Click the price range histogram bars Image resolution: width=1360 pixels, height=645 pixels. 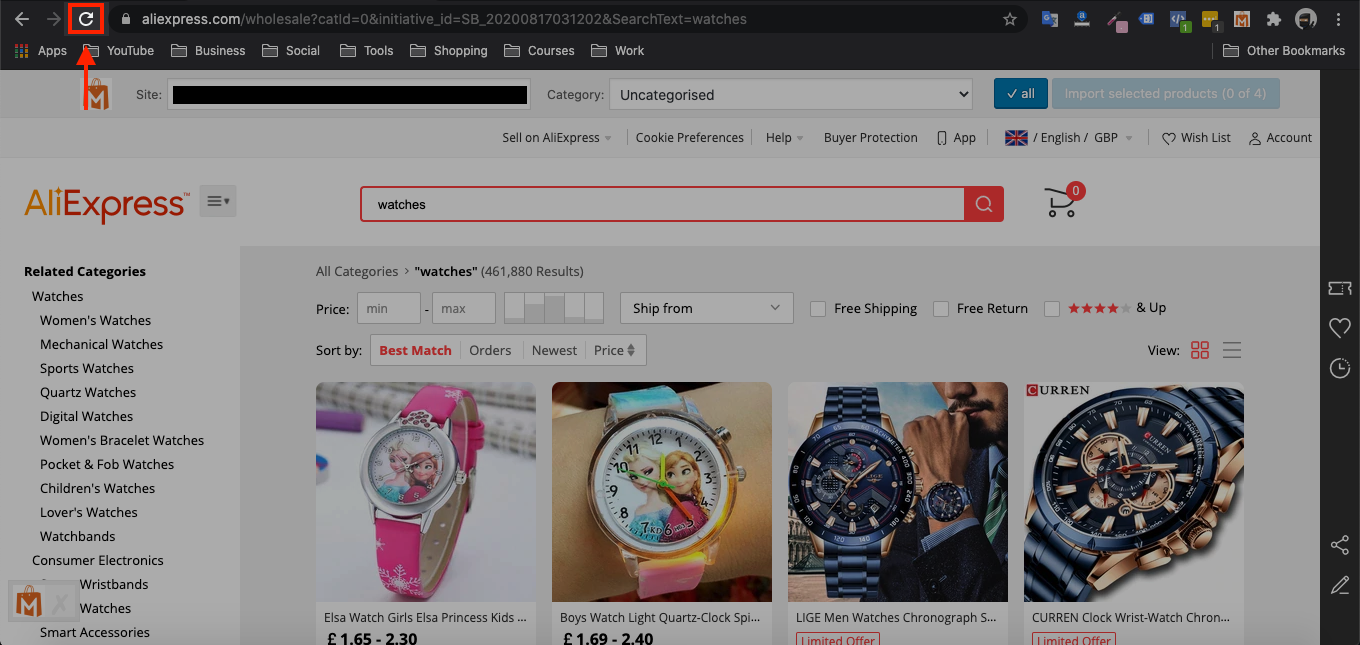tap(554, 308)
